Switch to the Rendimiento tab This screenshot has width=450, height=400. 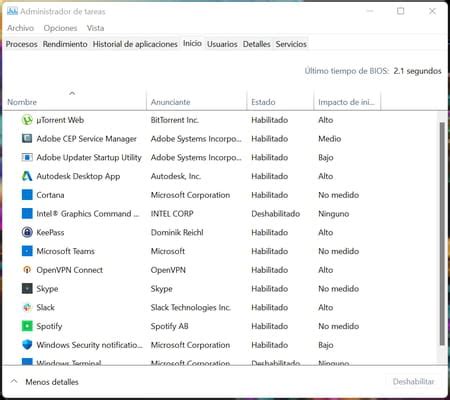65,44
